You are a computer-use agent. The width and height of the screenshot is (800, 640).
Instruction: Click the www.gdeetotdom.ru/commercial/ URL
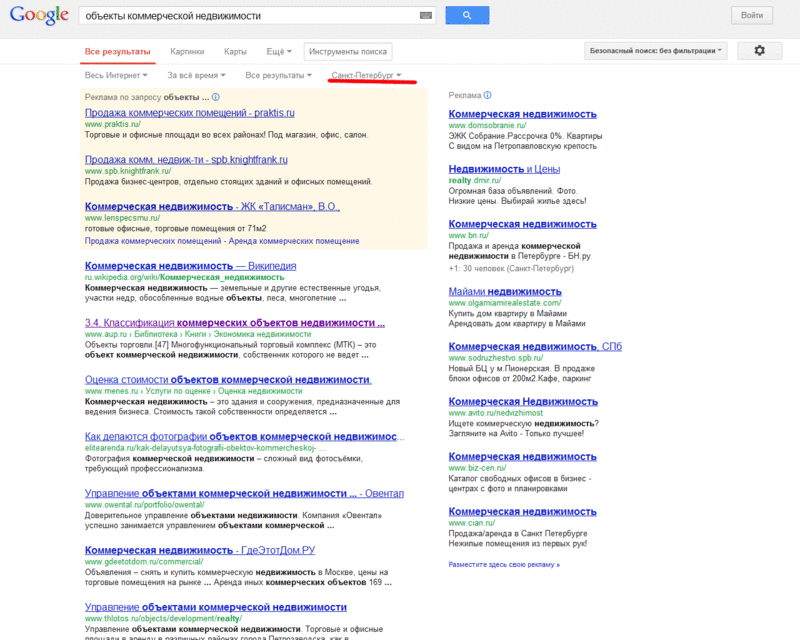pos(144,561)
